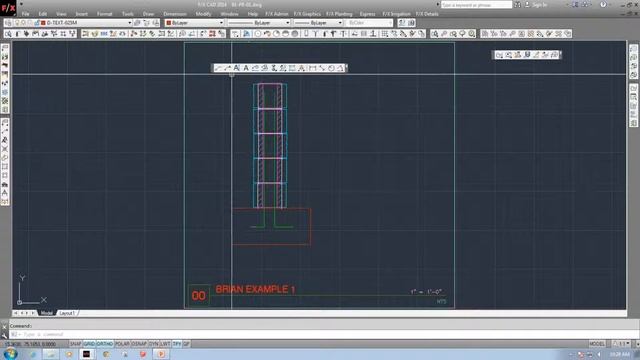Click the last icon in far-right toolbar group
Screen dimensions: 640x360
pyautogui.click(x=568, y=34)
